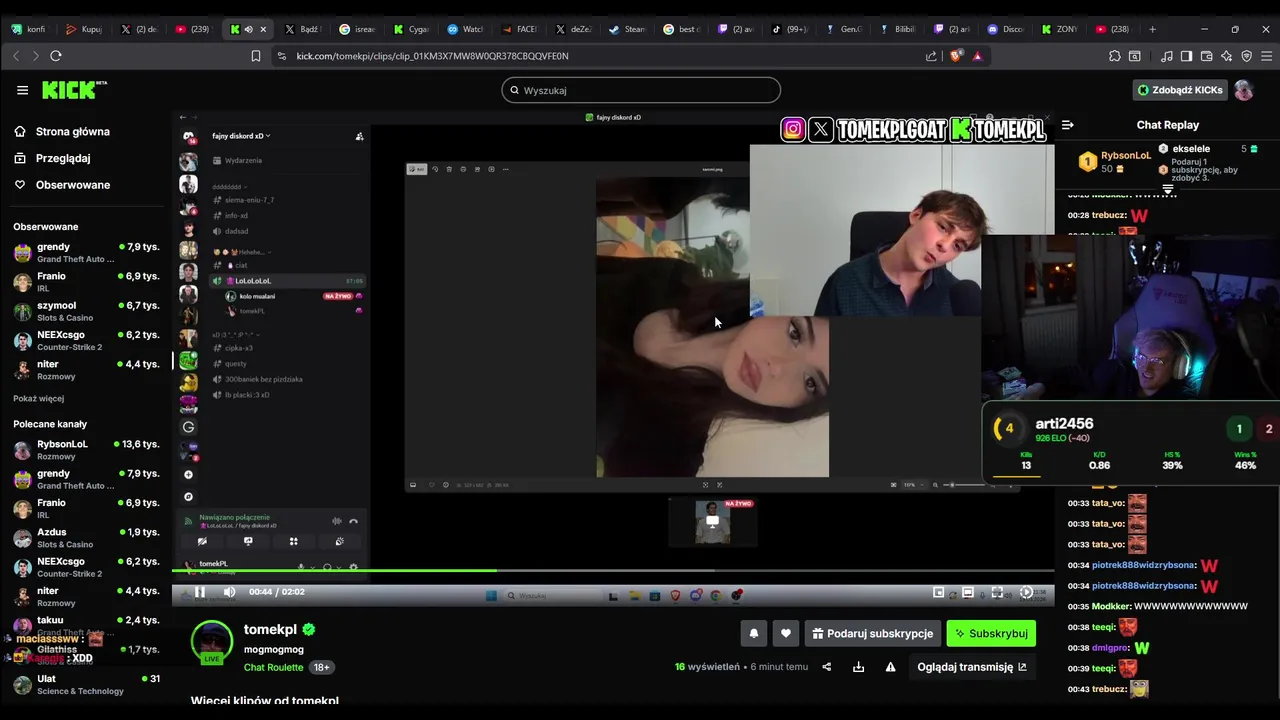Screen dimensions: 1280x720
Task: Go back to the previous page
Action: coord(16,56)
